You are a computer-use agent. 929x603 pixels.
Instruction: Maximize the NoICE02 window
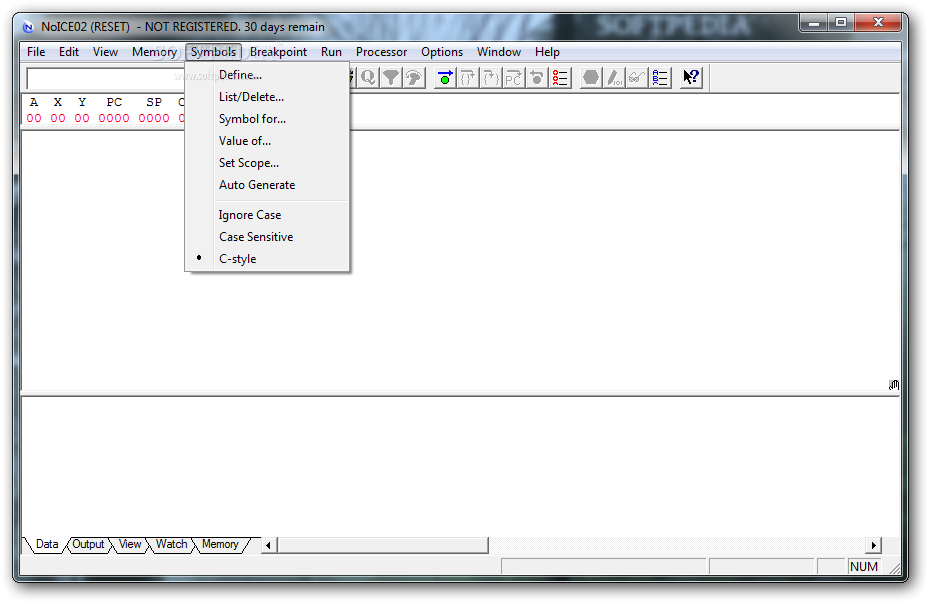[841, 23]
